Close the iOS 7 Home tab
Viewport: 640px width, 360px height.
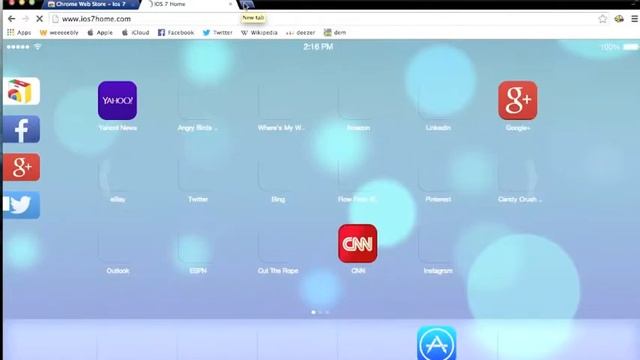[x=231, y=4]
